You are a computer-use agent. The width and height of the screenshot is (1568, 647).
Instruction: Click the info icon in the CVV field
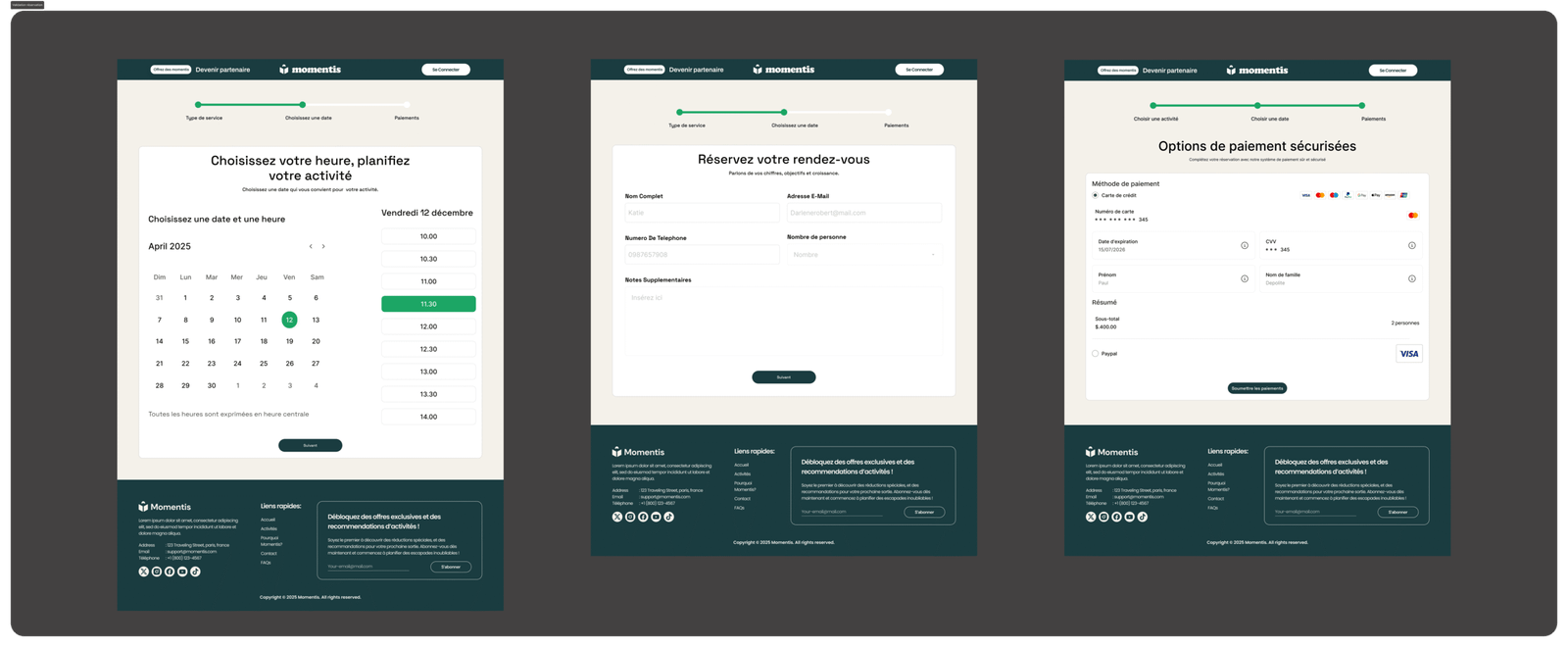pyautogui.click(x=1411, y=245)
